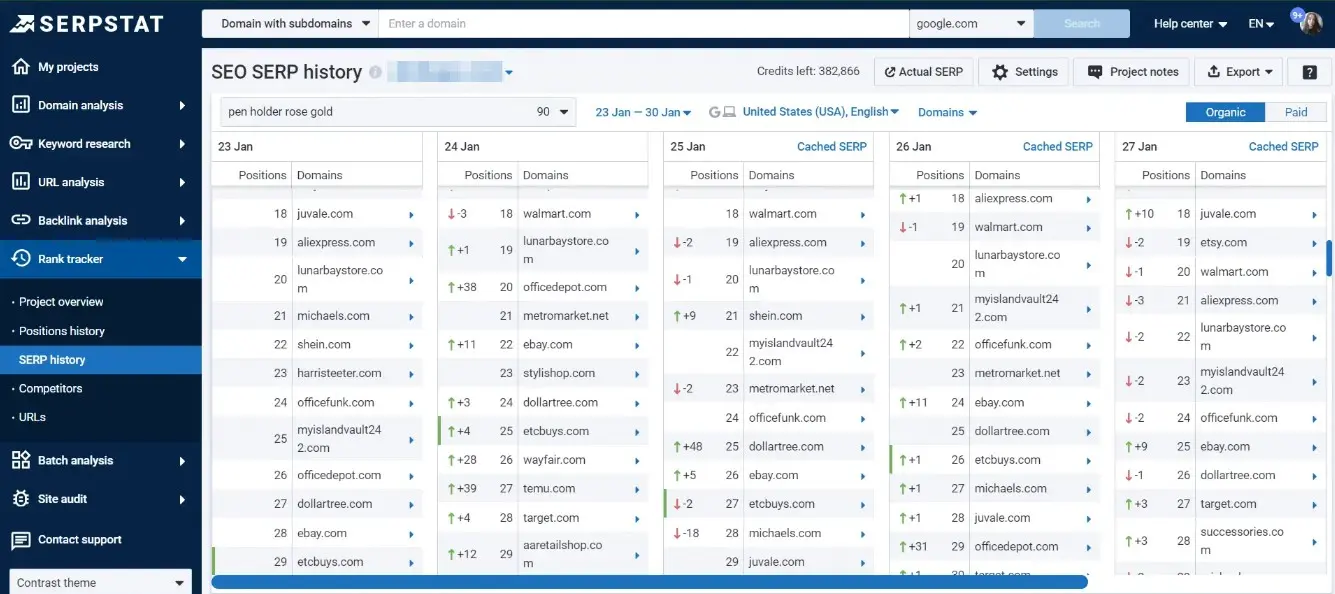1335x594 pixels.
Task: Click arrow next to harristeeter.com on 23 Jan
Action: 411,374
